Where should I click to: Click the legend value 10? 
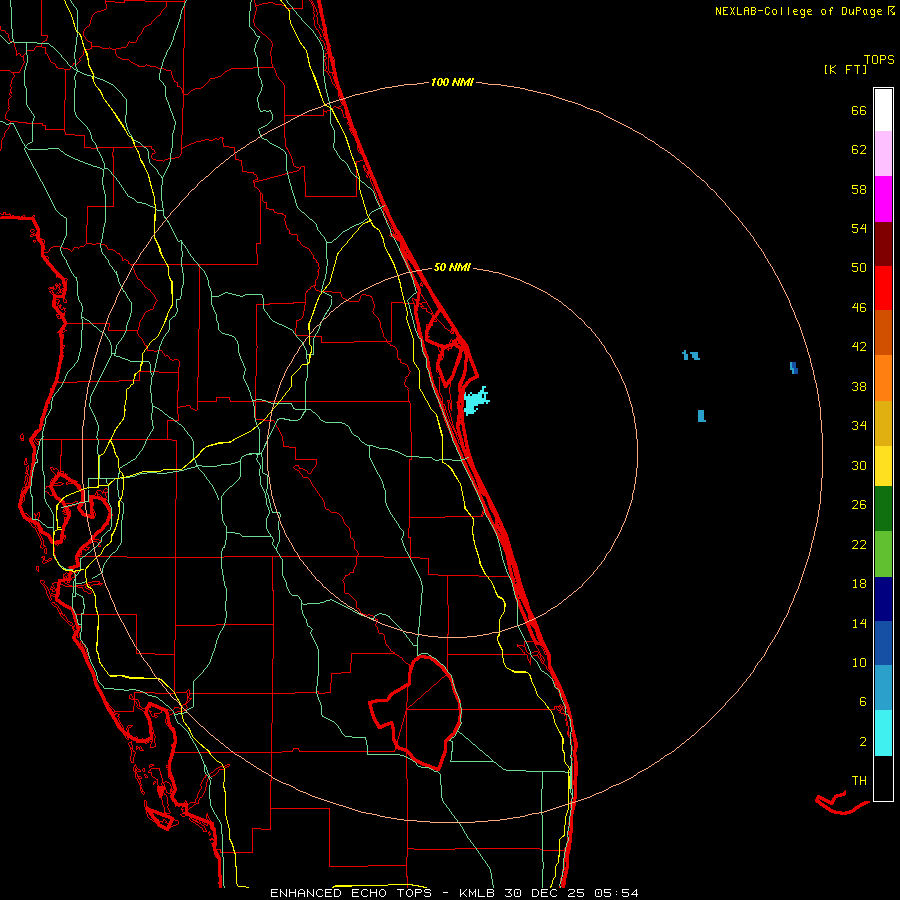click(859, 662)
